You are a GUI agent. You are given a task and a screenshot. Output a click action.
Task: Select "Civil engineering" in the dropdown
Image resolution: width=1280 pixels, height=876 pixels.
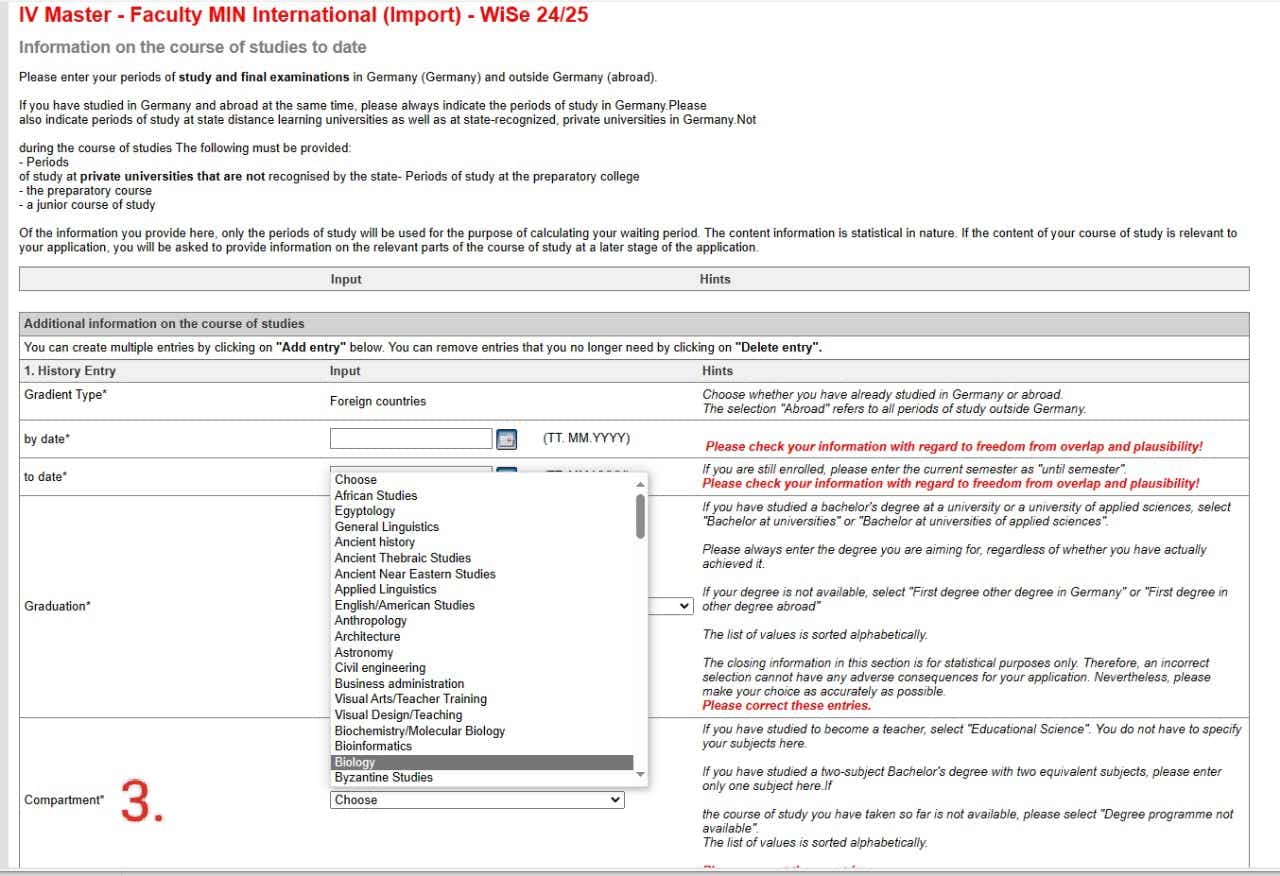(x=379, y=667)
